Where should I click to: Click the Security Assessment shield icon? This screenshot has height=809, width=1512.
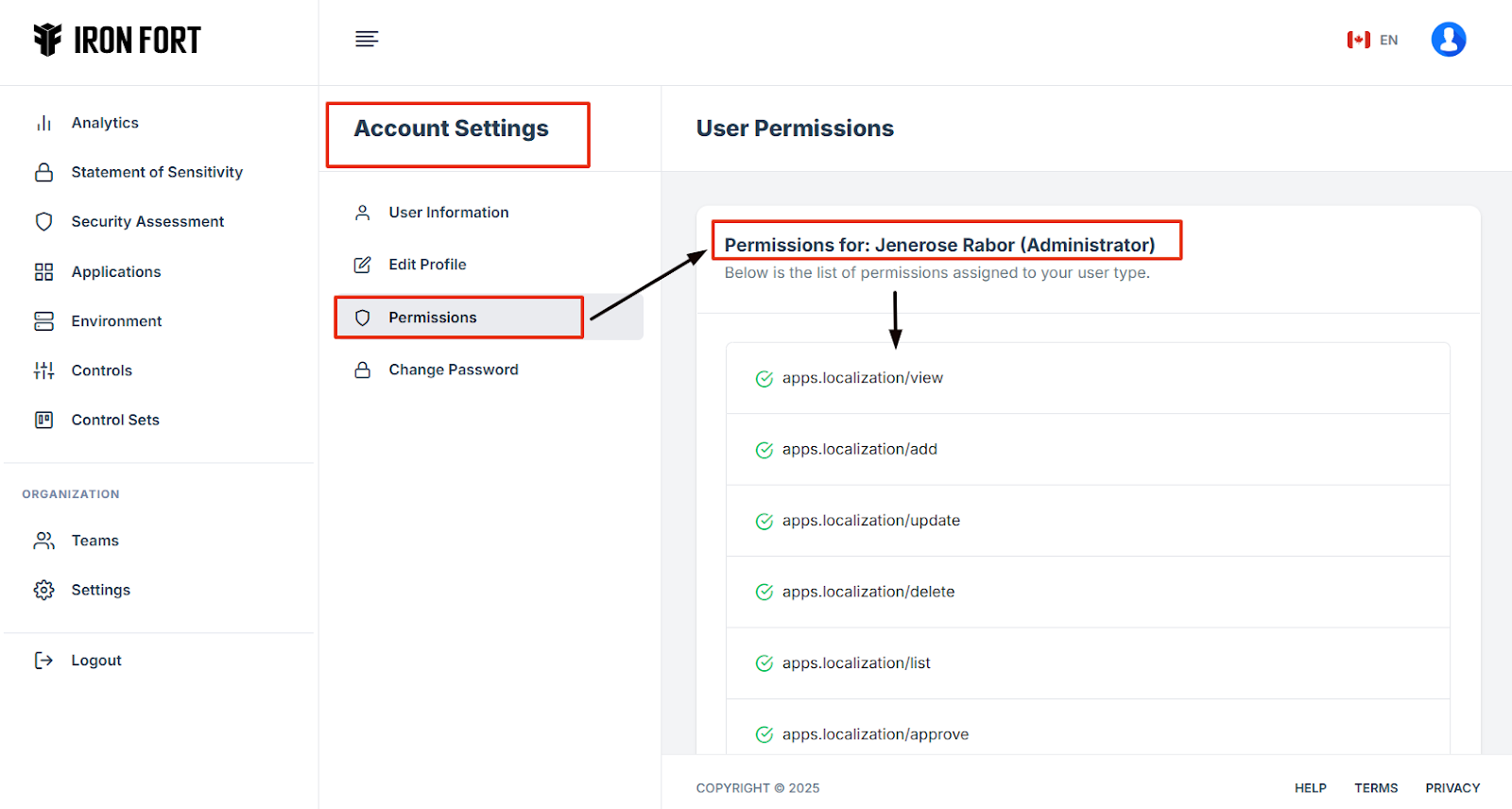click(x=43, y=221)
